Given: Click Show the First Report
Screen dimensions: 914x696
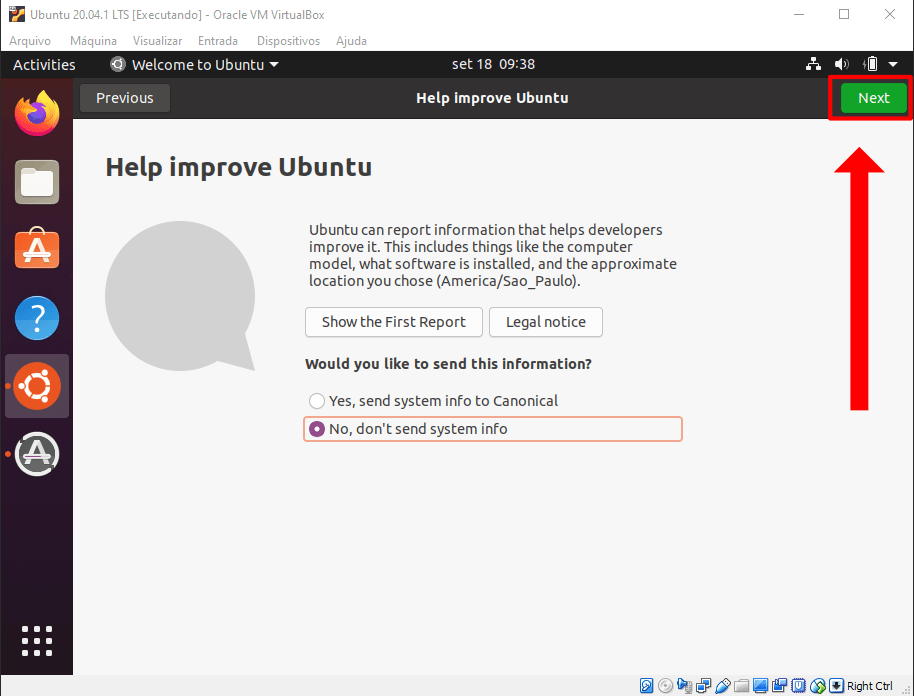Looking at the screenshot, I should (x=393, y=322).
